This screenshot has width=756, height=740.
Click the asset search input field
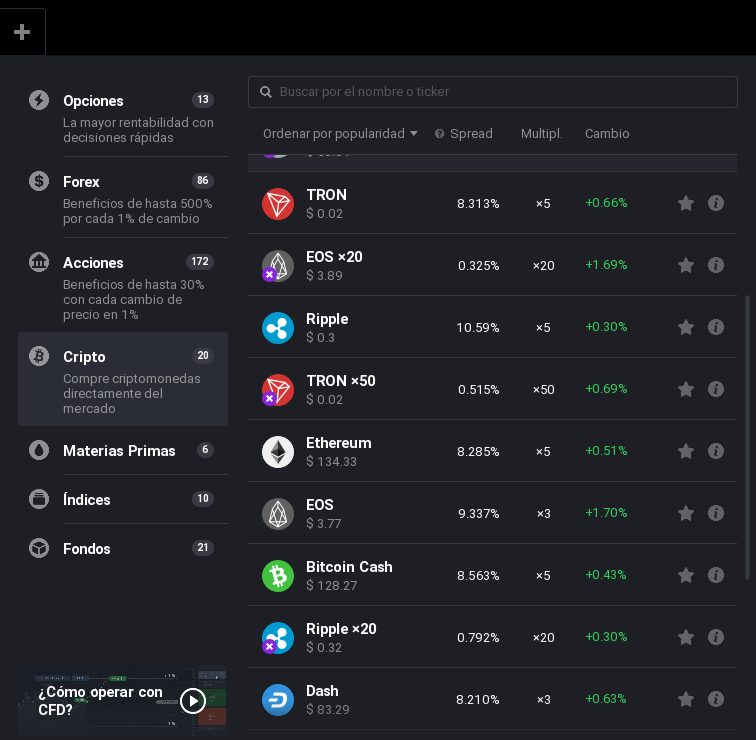point(493,92)
